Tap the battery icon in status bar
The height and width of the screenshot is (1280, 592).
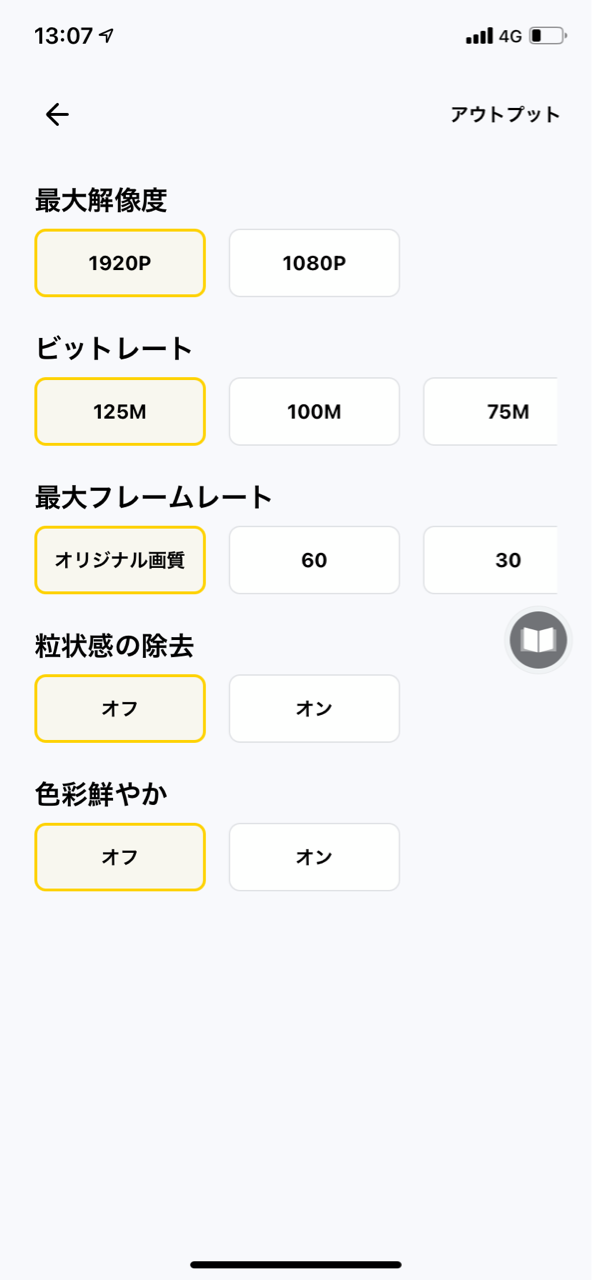coord(547,37)
